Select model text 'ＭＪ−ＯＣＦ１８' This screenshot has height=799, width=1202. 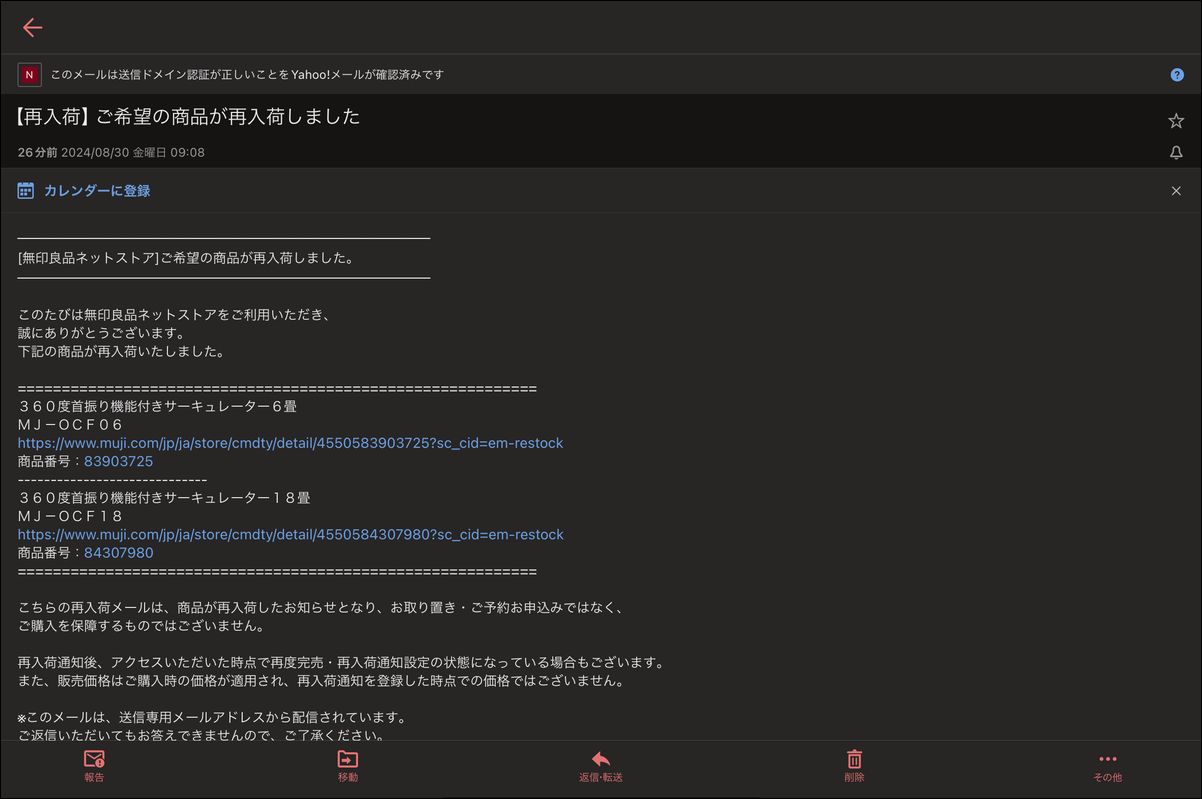point(71,516)
